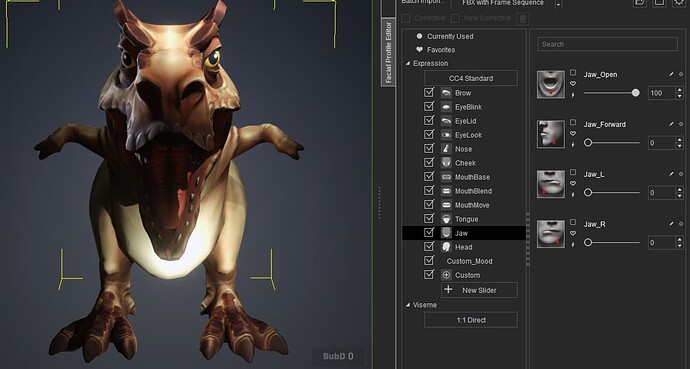Viewport: 690px width, 369px height.
Task: Uncheck the EyeLid checkbox
Action: click(429, 121)
